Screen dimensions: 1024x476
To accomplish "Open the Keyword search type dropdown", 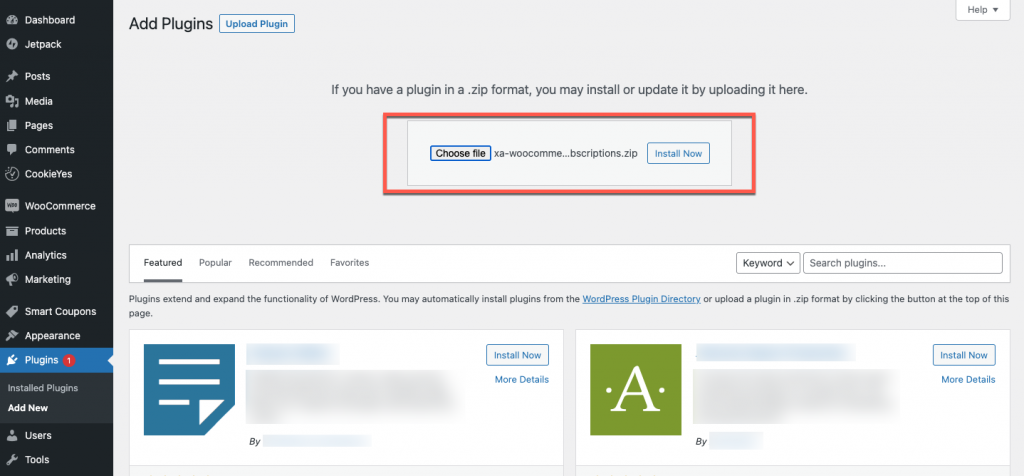I will (x=768, y=263).
